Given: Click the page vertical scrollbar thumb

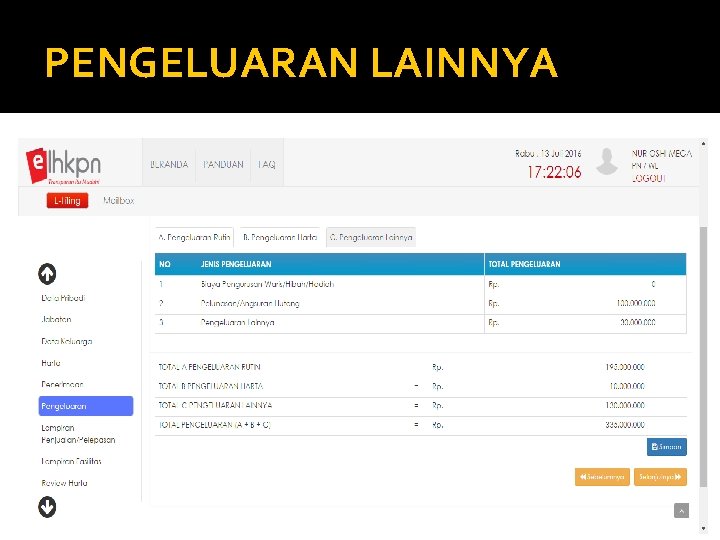Looking at the screenshot, I should coord(703,357).
